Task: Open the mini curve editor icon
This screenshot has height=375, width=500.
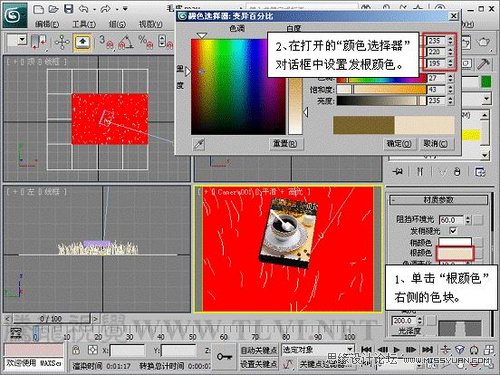Action: 16,332
